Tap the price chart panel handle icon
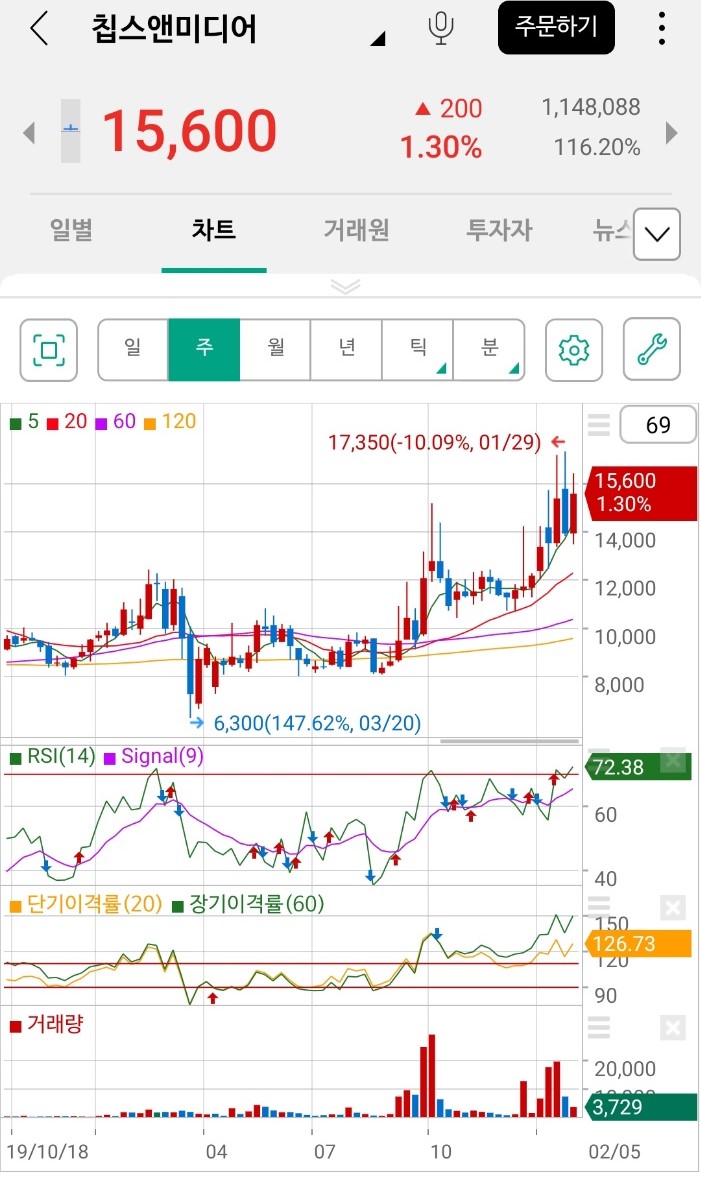 tap(599, 425)
